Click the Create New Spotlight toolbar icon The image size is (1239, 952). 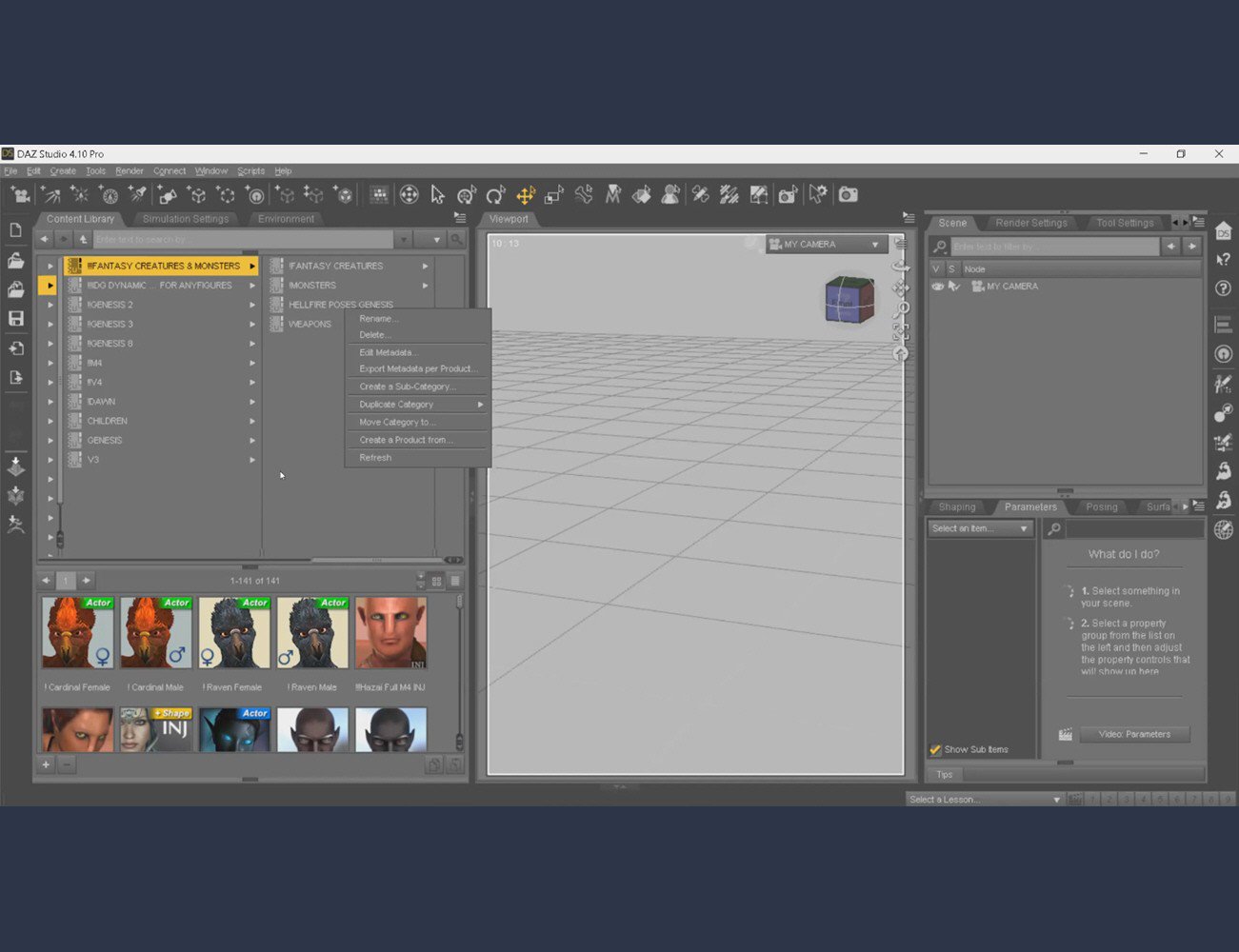click(x=138, y=195)
